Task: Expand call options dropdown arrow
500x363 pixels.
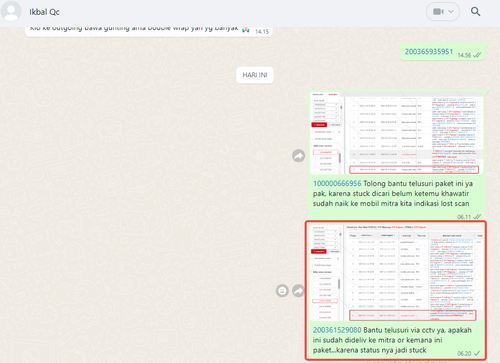Action: point(451,12)
